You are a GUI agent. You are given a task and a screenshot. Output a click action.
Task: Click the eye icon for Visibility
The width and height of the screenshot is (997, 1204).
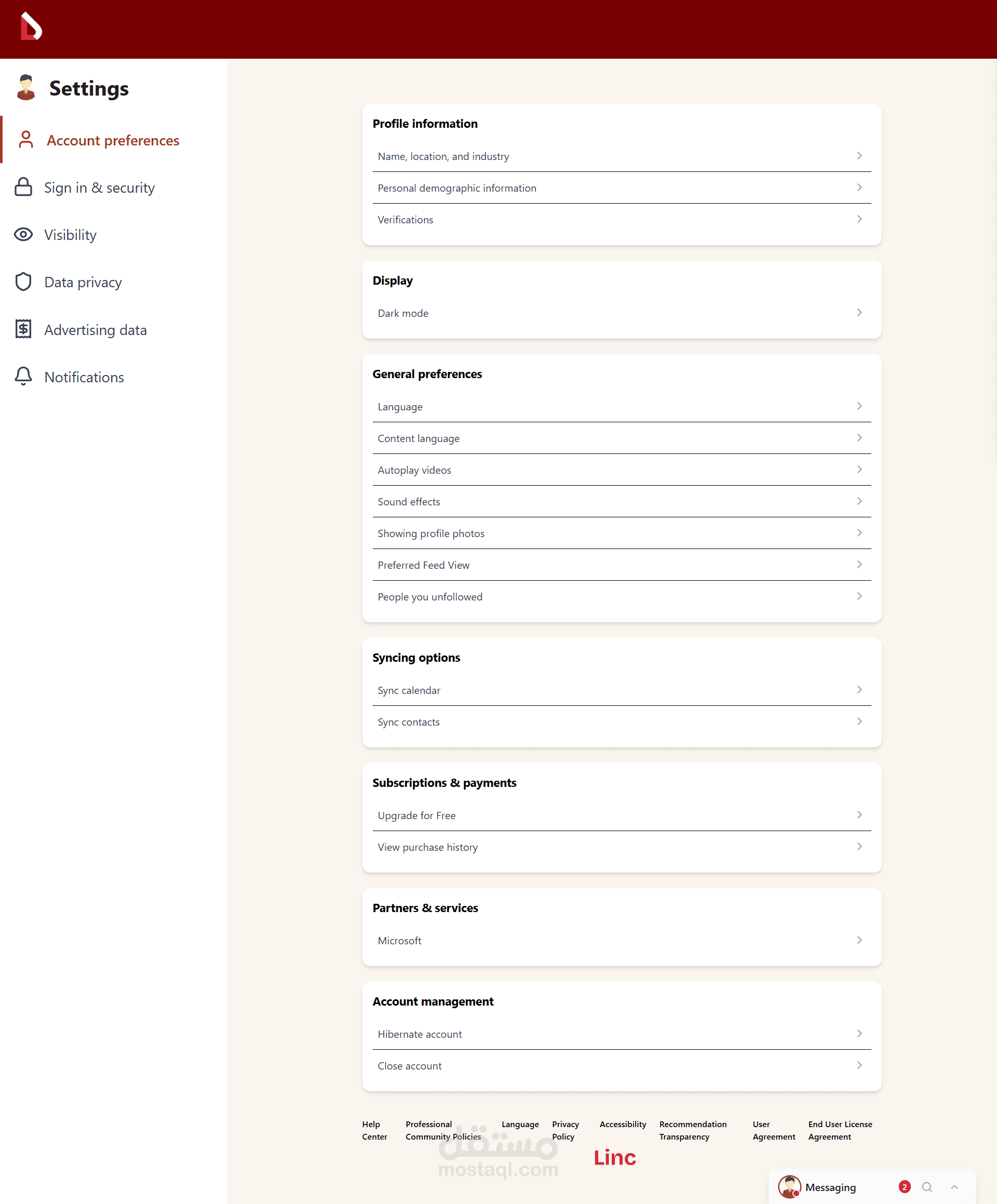point(23,234)
